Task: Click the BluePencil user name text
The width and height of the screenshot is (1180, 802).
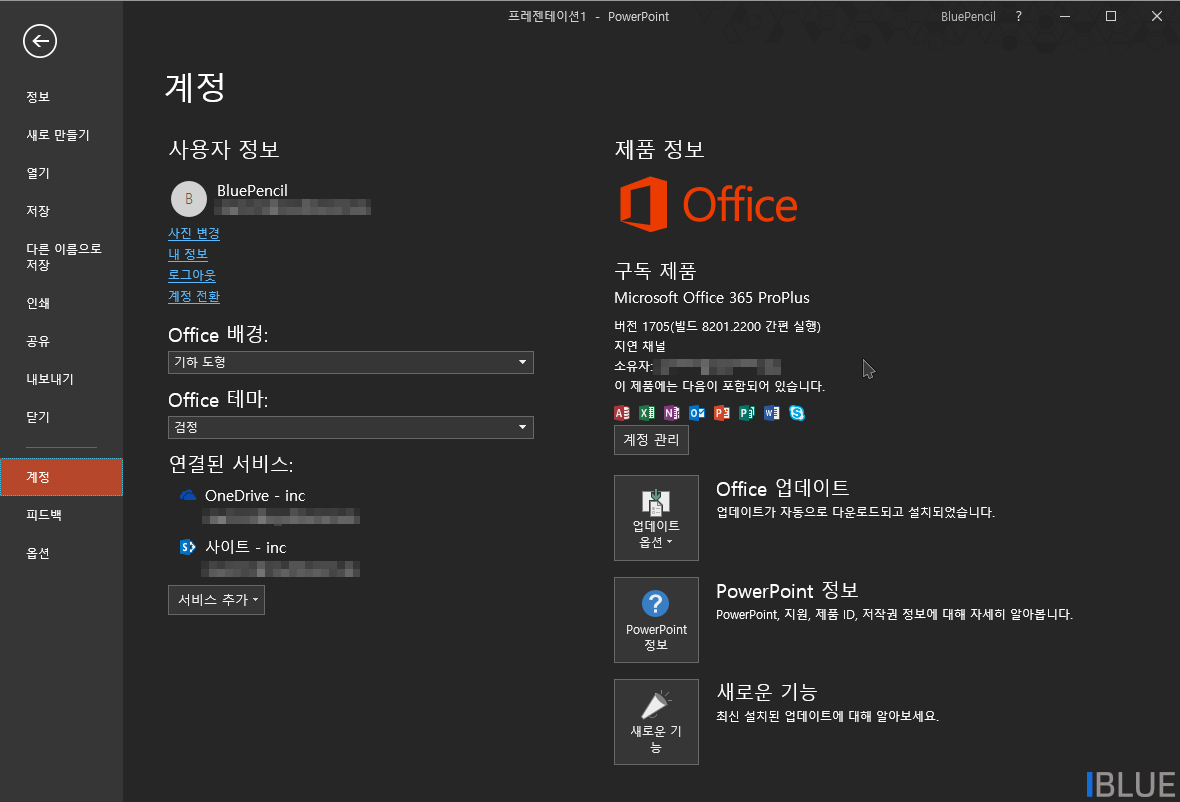Action: 252,190
